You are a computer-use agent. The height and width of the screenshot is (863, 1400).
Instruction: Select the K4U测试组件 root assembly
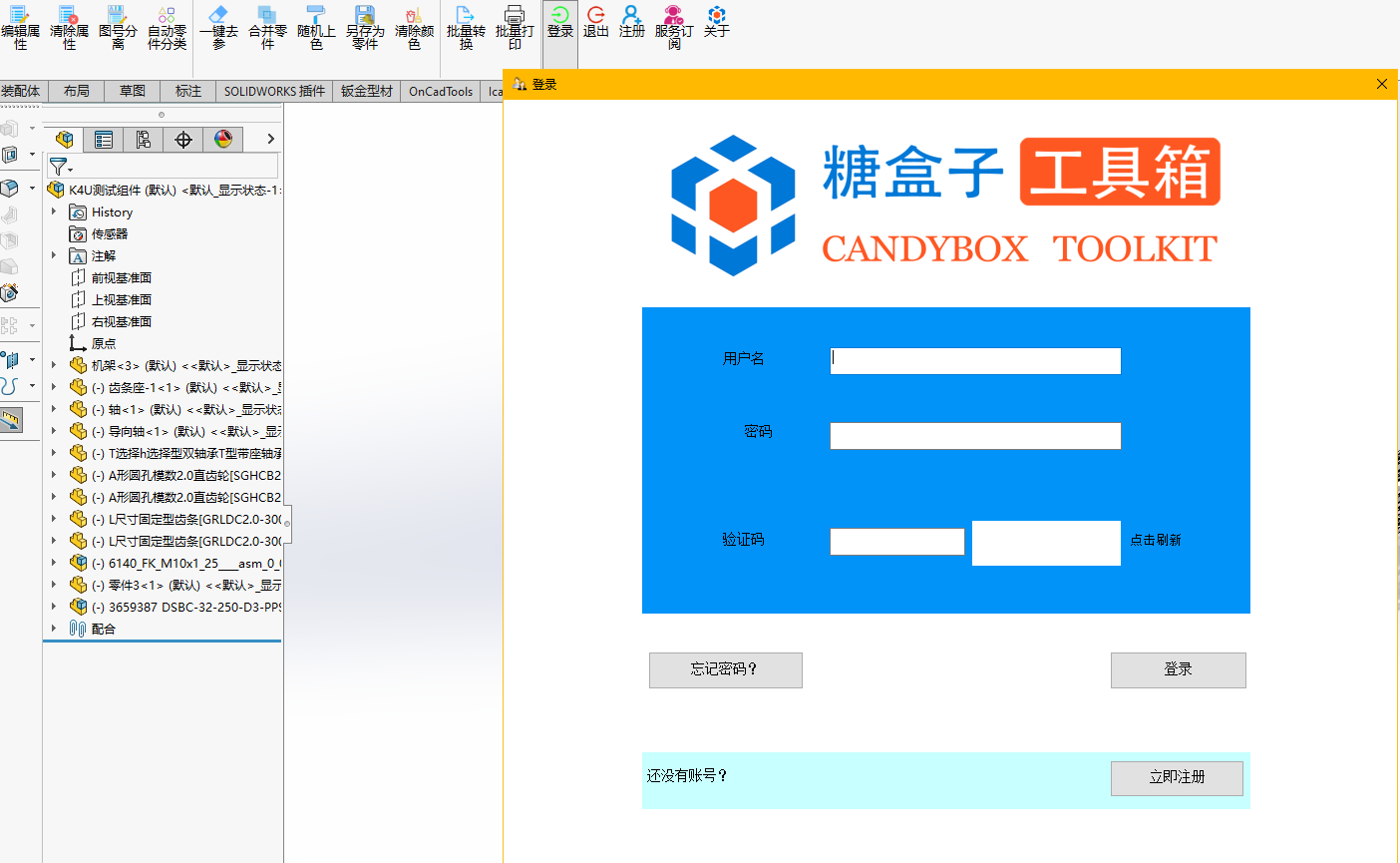(165, 191)
